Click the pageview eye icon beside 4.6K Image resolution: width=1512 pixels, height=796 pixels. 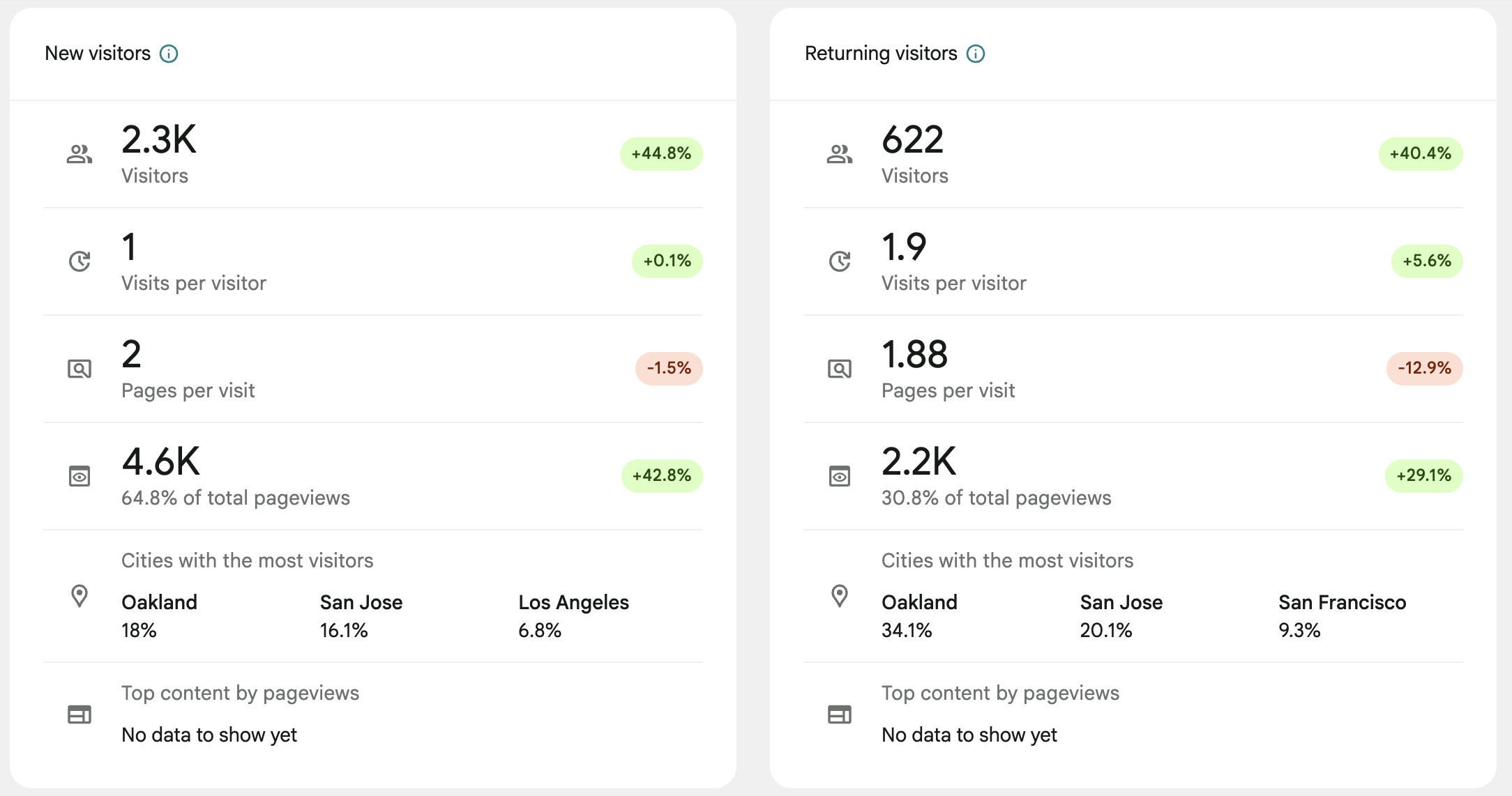coord(80,476)
